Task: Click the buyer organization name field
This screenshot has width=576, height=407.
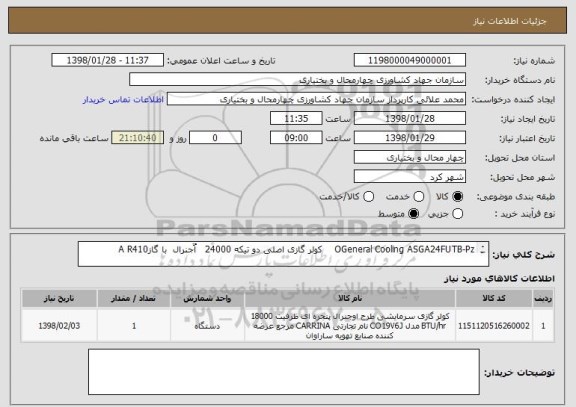Action: tap(298, 80)
